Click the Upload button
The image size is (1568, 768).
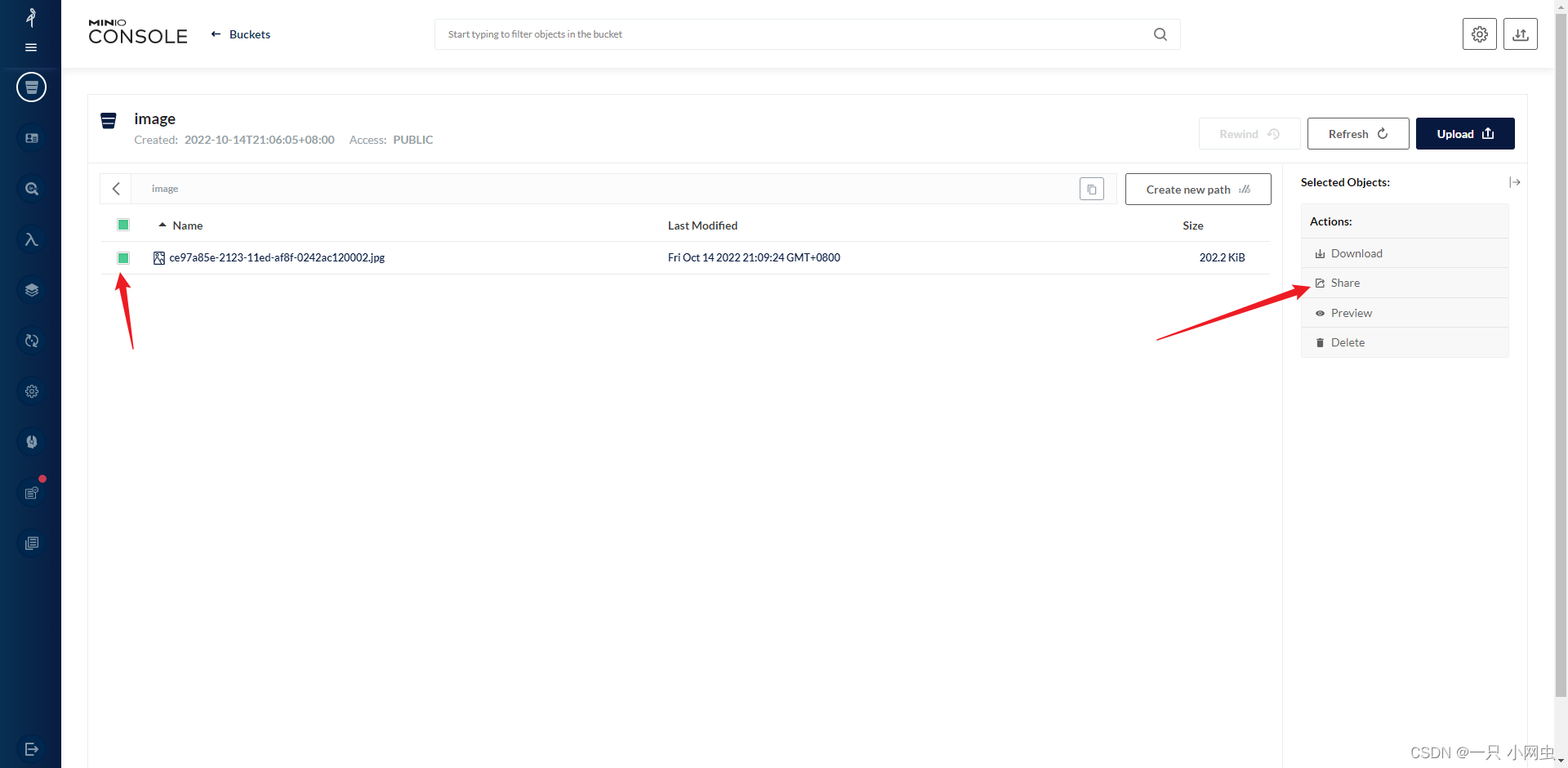tap(1464, 134)
